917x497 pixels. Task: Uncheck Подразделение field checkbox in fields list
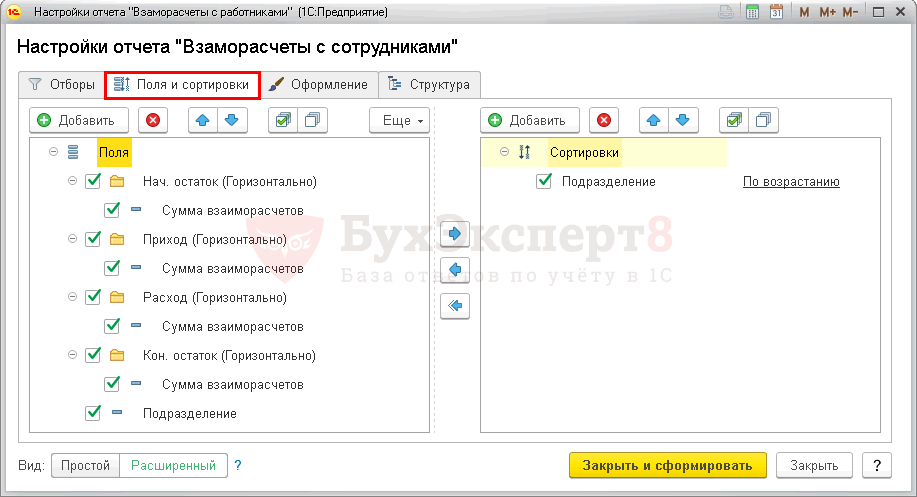pos(93,413)
